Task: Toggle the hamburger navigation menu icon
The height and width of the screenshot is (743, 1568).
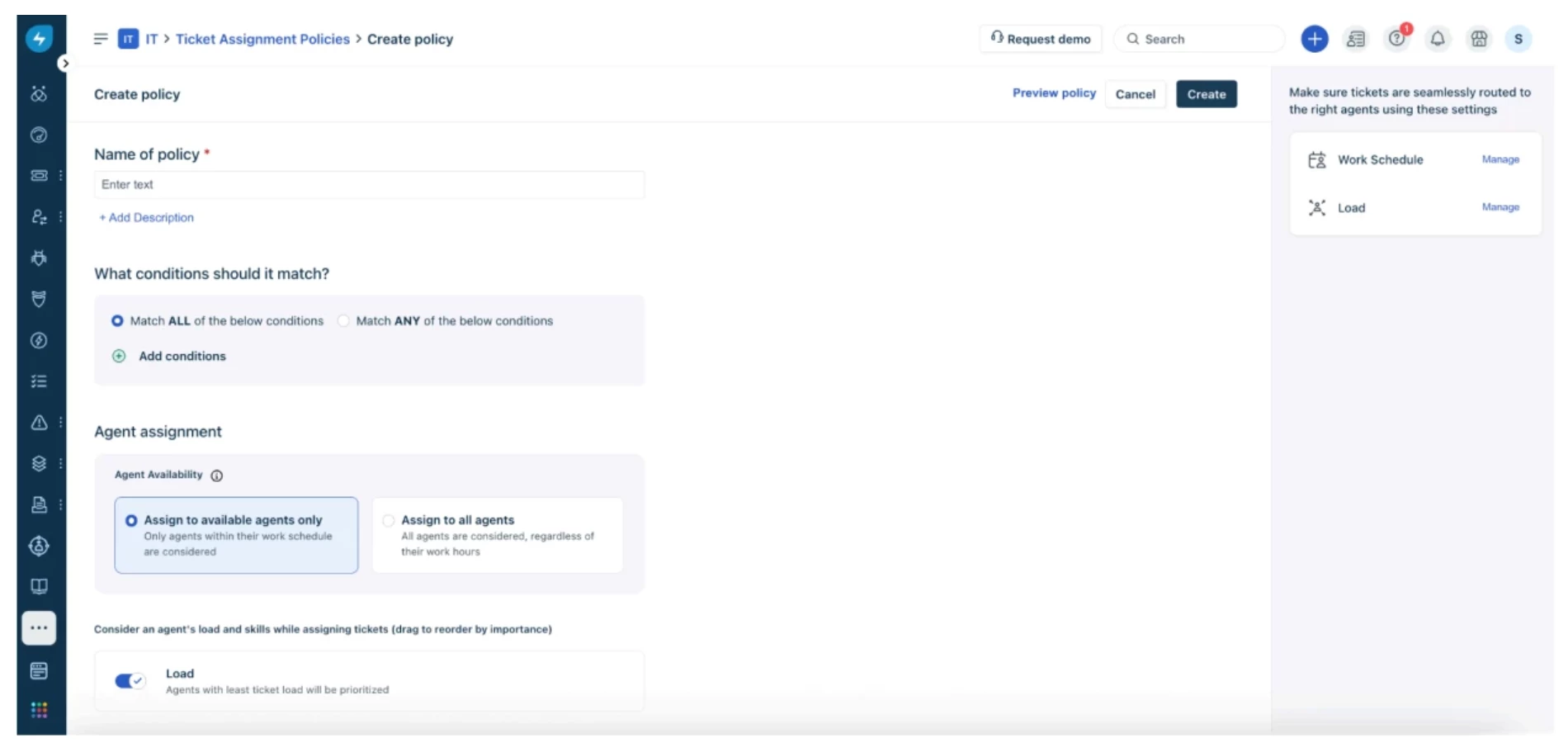Action: pyautogui.click(x=101, y=39)
